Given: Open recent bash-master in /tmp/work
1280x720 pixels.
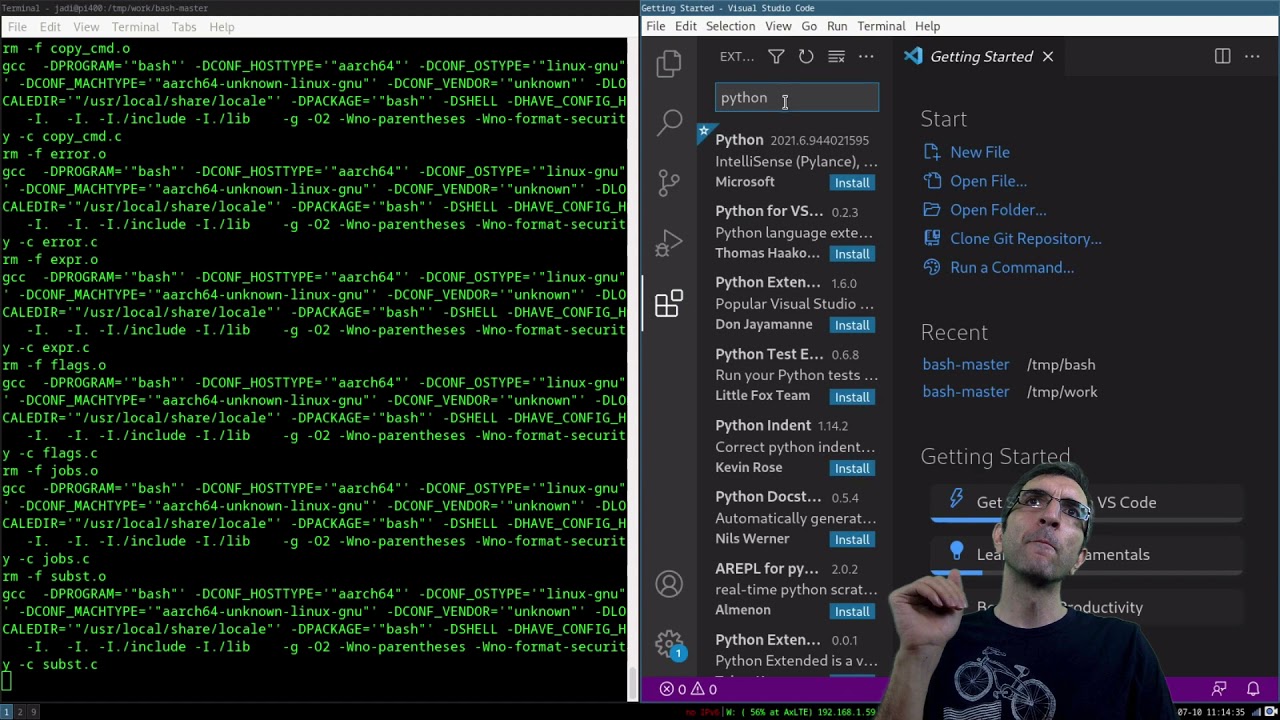Looking at the screenshot, I should click(966, 391).
